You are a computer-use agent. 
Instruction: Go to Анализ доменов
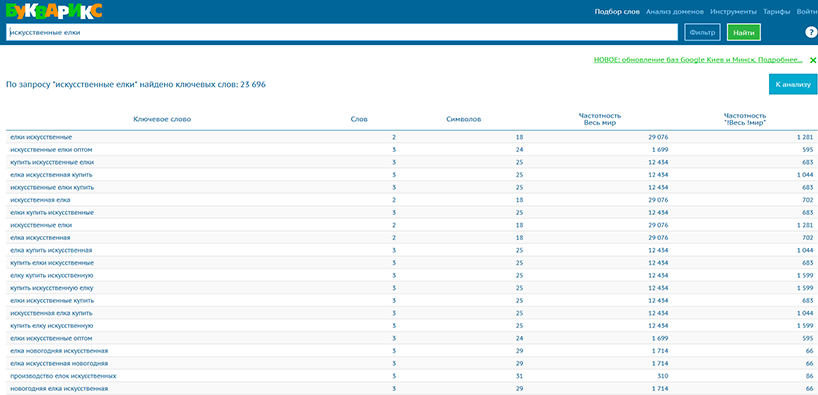675,11
